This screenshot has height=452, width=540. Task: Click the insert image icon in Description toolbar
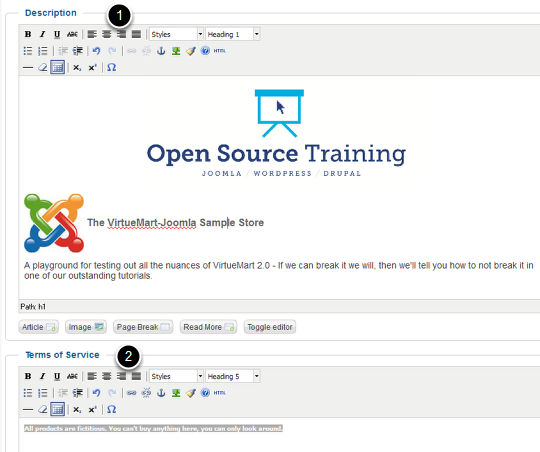click(176, 51)
